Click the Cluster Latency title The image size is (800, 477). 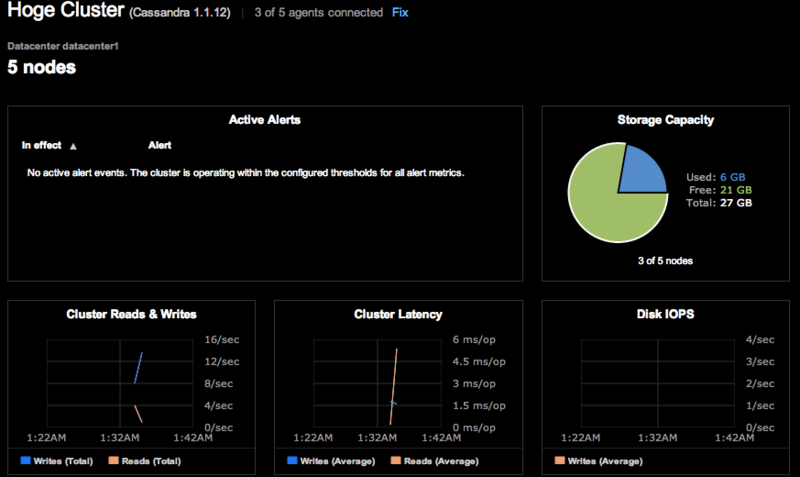398,314
